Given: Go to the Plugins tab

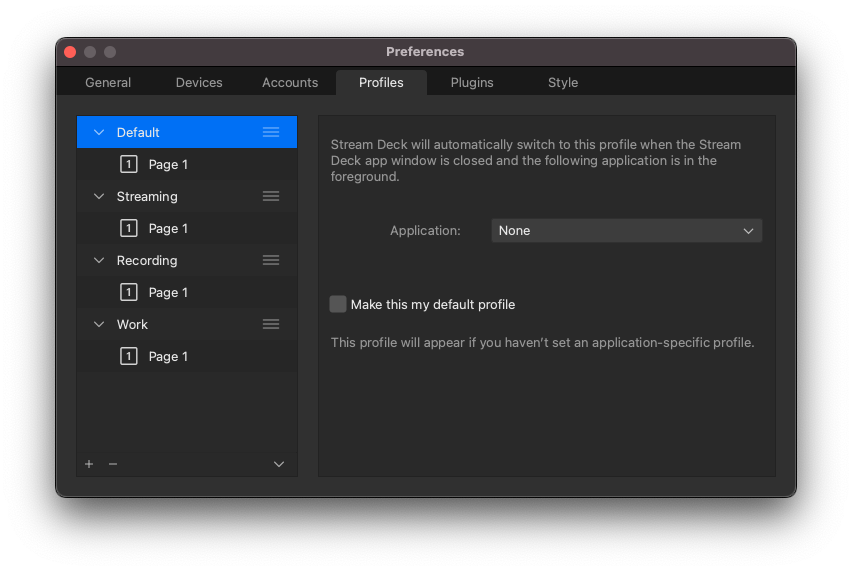Looking at the screenshot, I should click(x=472, y=83).
